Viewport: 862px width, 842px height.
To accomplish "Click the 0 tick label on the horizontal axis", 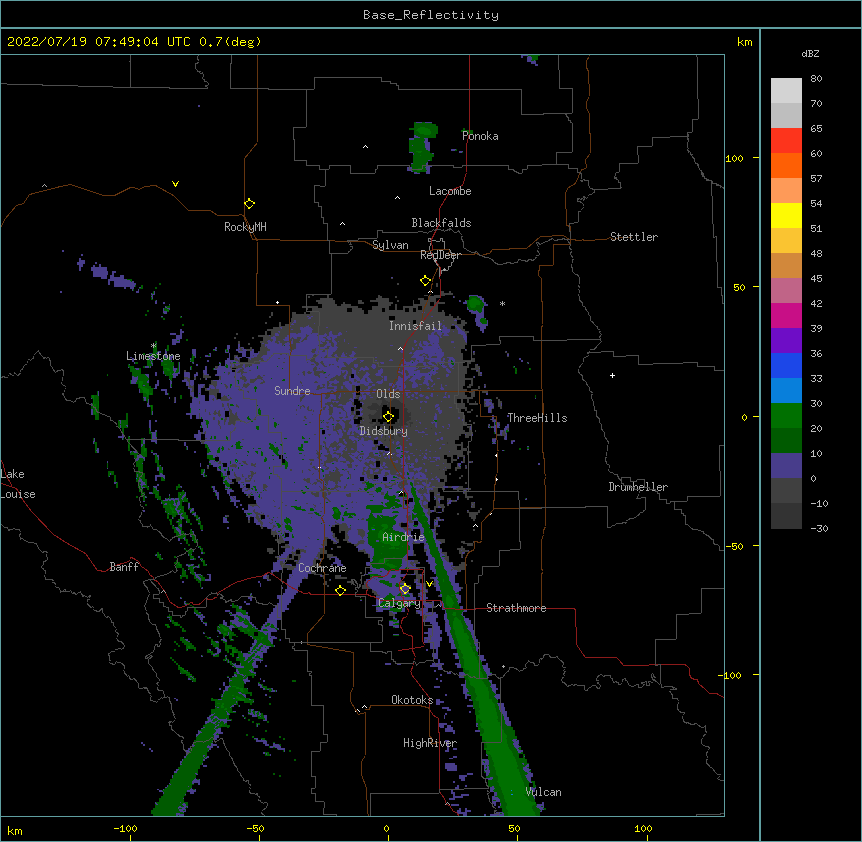I will pos(386,828).
